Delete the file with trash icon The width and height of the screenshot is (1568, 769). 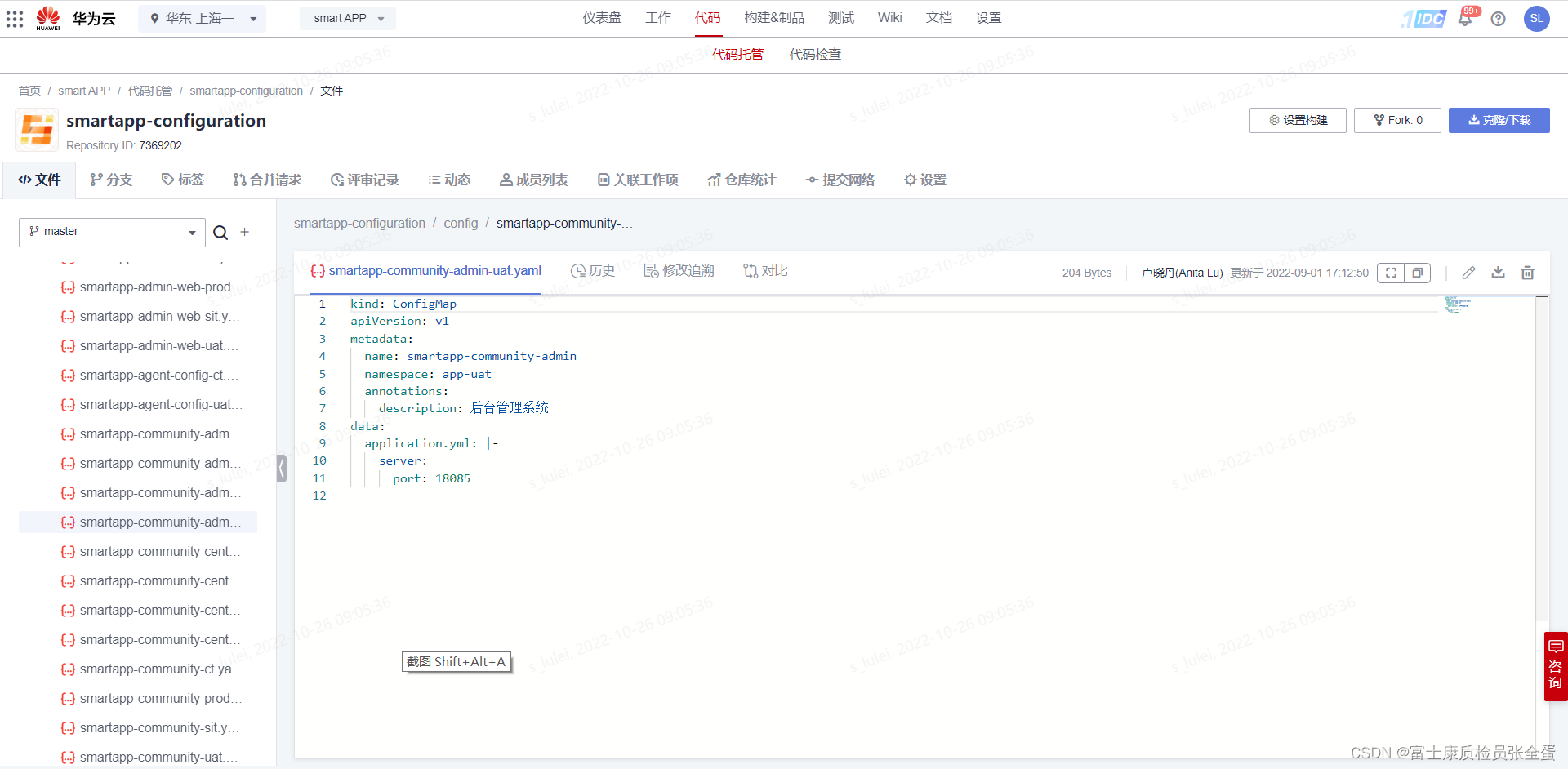1527,273
